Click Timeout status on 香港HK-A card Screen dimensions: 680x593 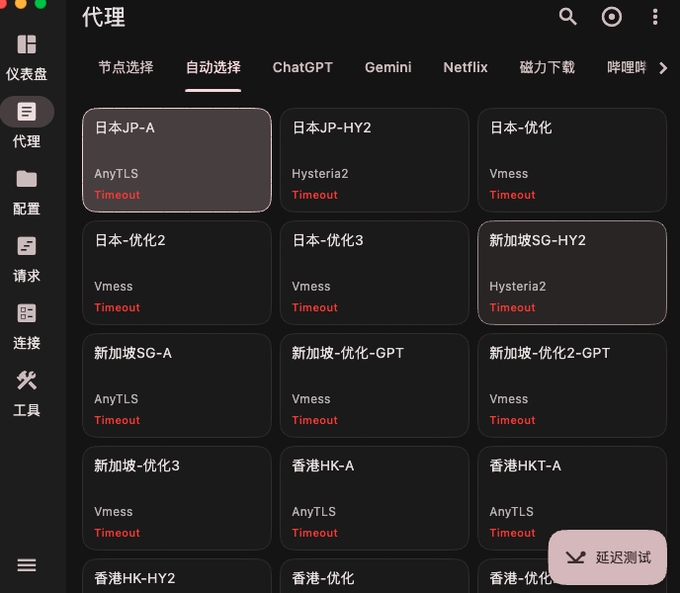tap(315, 533)
